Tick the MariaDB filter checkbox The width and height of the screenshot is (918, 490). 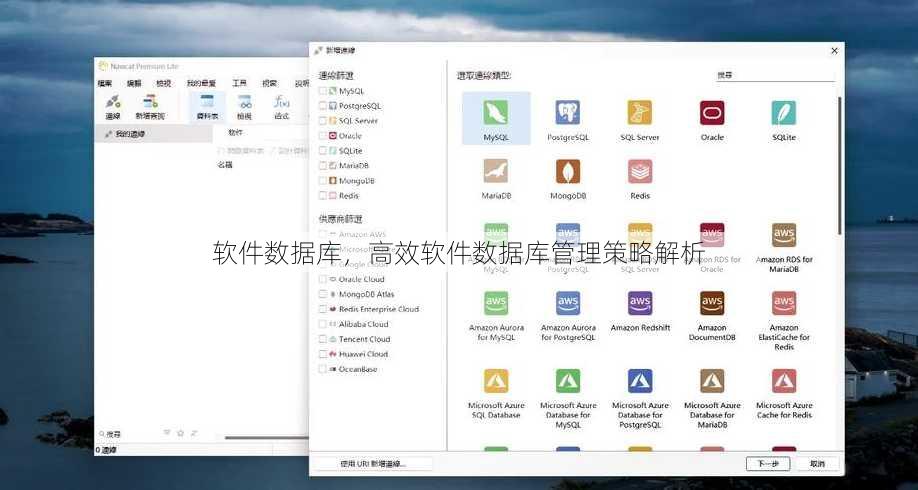tap(323, 166)
